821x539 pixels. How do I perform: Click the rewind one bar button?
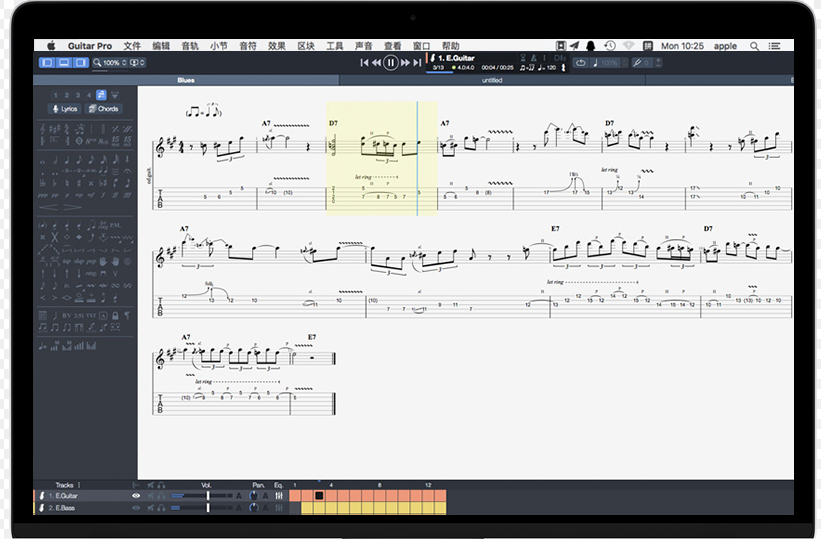376,63
